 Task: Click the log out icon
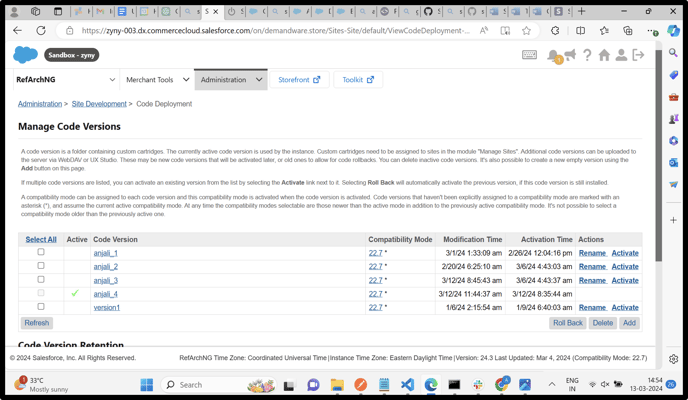coord(638,55)
